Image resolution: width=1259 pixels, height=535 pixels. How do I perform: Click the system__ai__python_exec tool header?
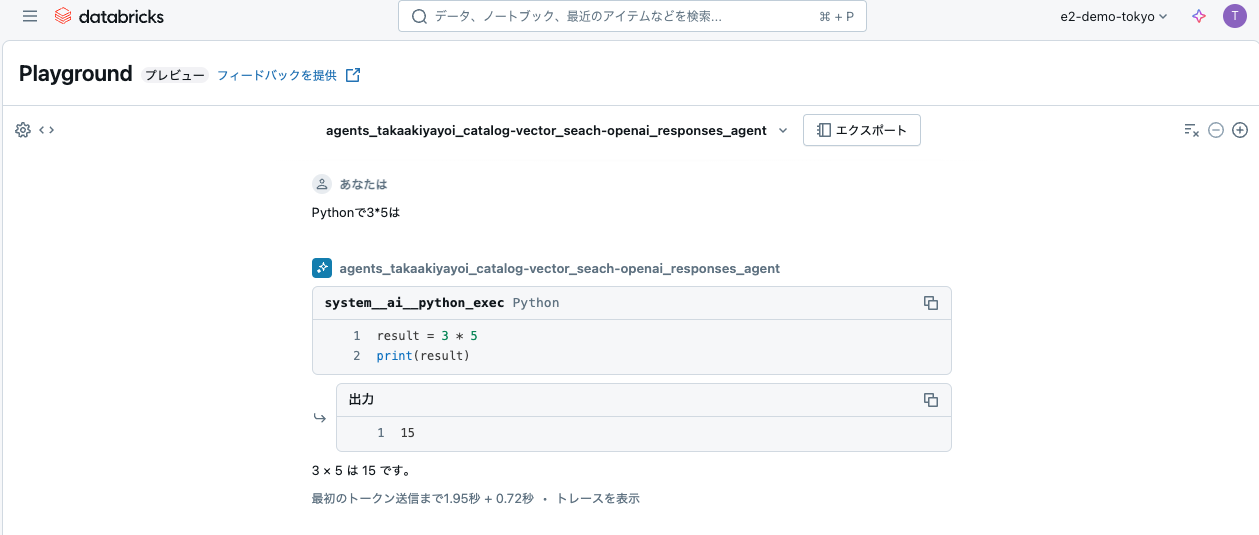414,302
